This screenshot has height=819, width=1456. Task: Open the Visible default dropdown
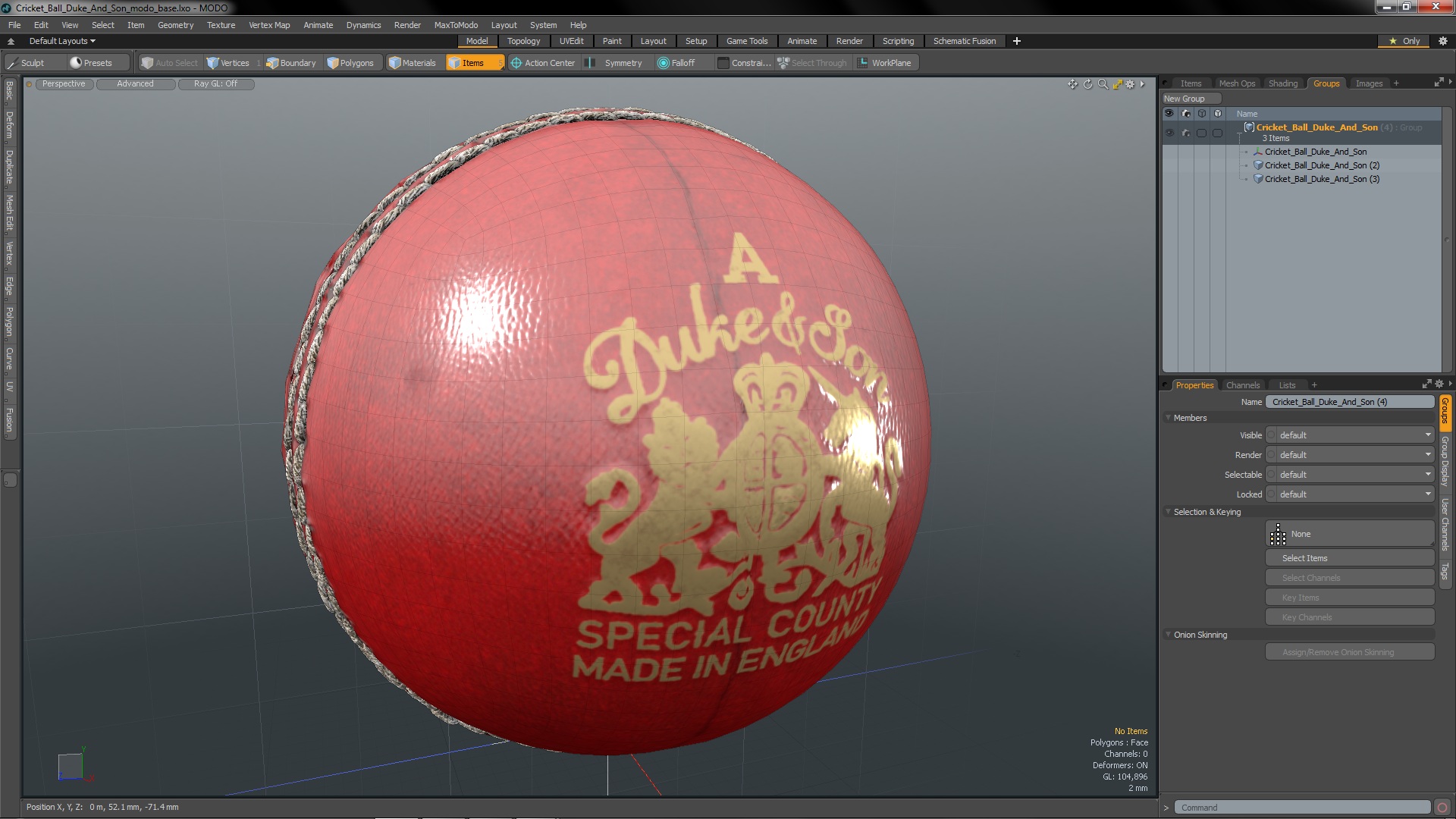(1350, 435)
